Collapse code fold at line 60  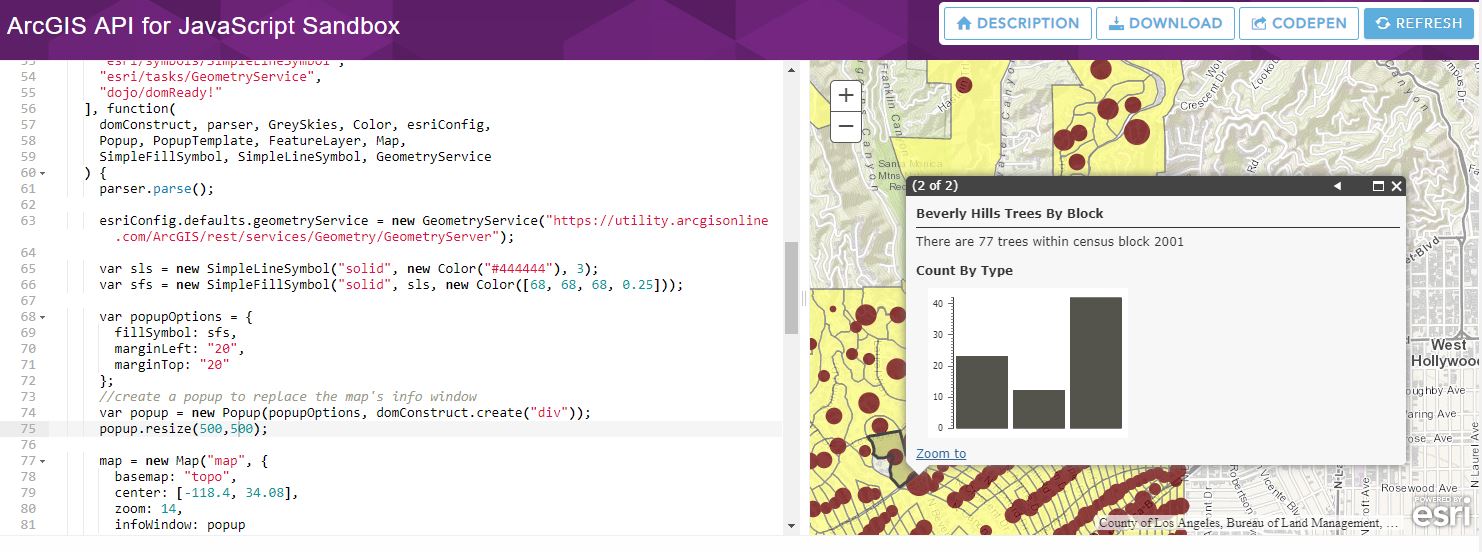tap(42, 173)
